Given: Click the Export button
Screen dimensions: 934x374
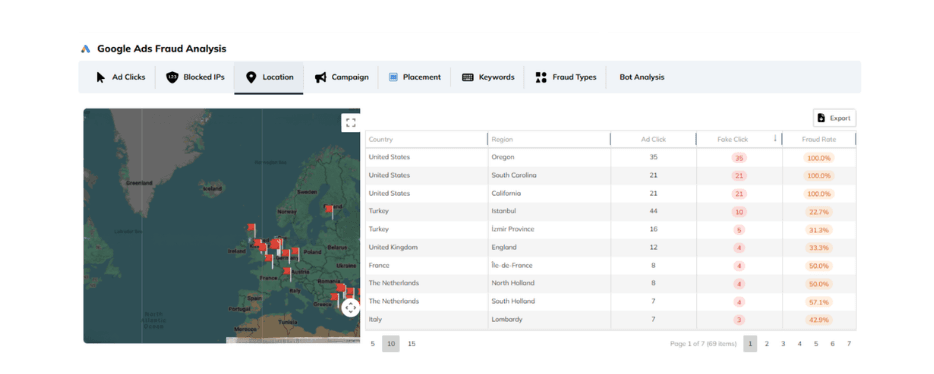Looking at the screenshot, I should [x=835, y=118].
